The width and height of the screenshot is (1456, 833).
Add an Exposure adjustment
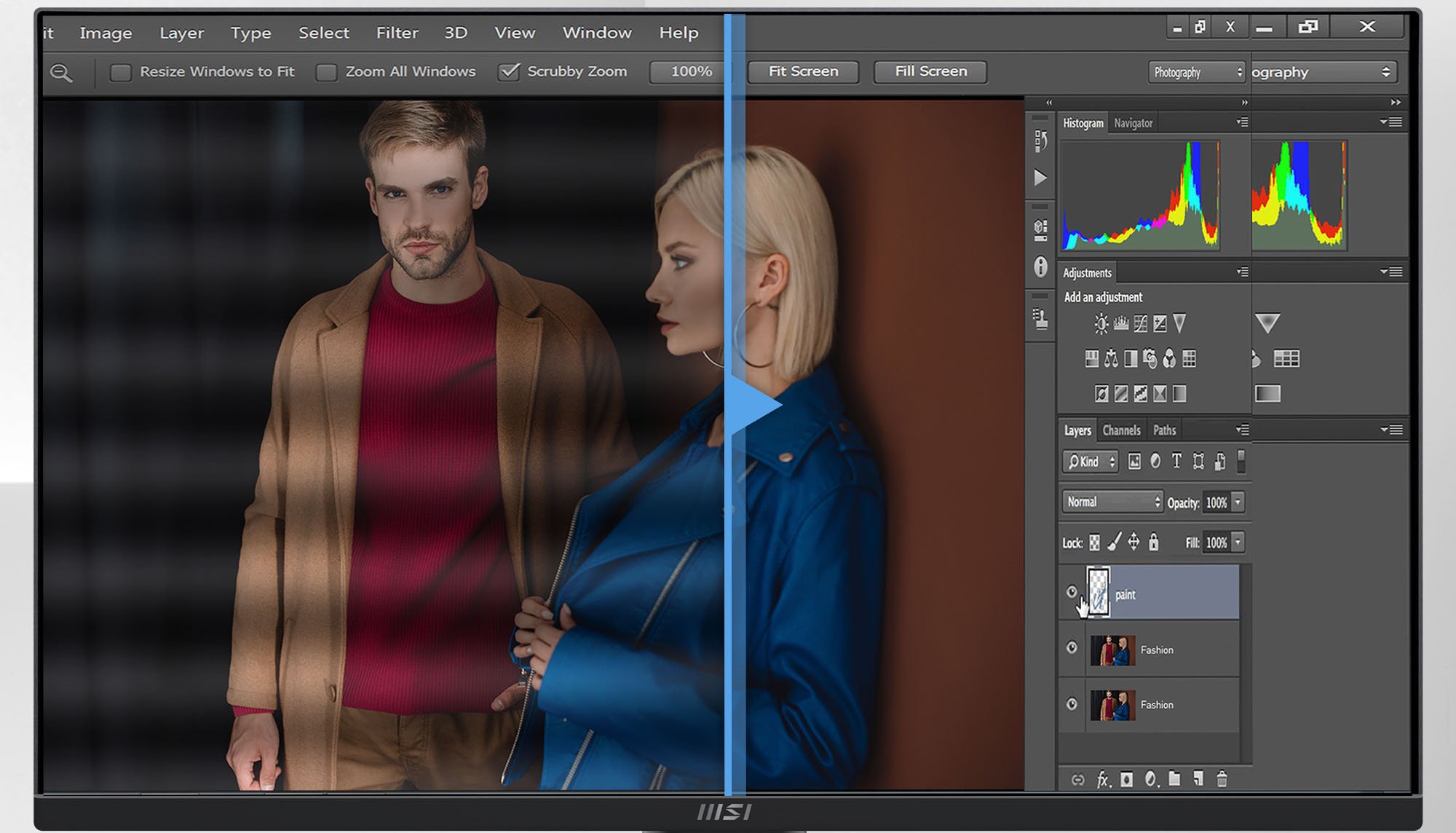point(1160,323)
